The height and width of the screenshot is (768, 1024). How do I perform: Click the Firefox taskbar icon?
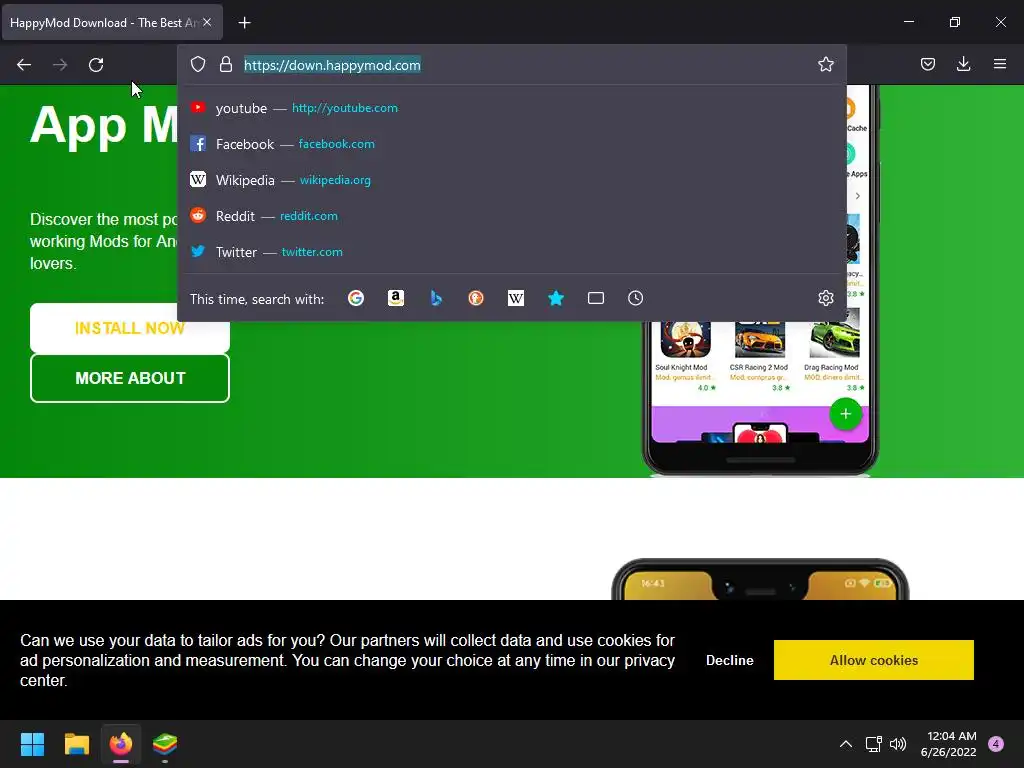pyautogui.click(x=121, y=744)
